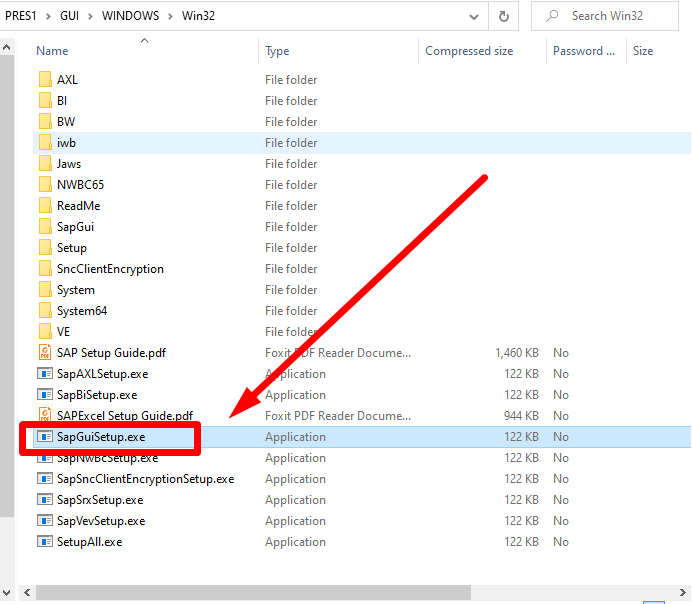Screen dimensions: 692x604
Task: Click No password value for SapGuiSetup.exe row
Action: (561, 437)
